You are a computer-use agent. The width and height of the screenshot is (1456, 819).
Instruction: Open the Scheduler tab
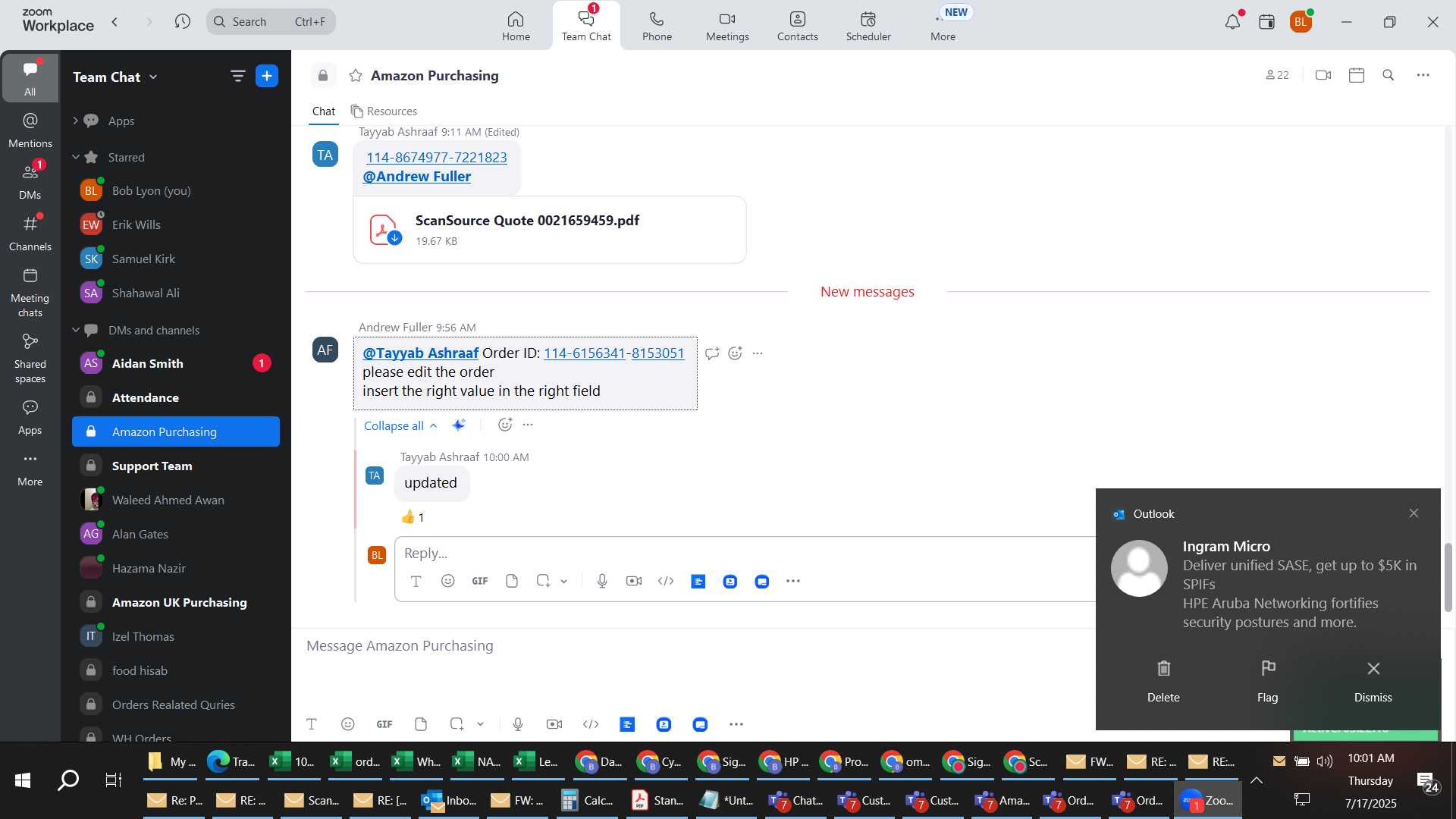(868, 26)
